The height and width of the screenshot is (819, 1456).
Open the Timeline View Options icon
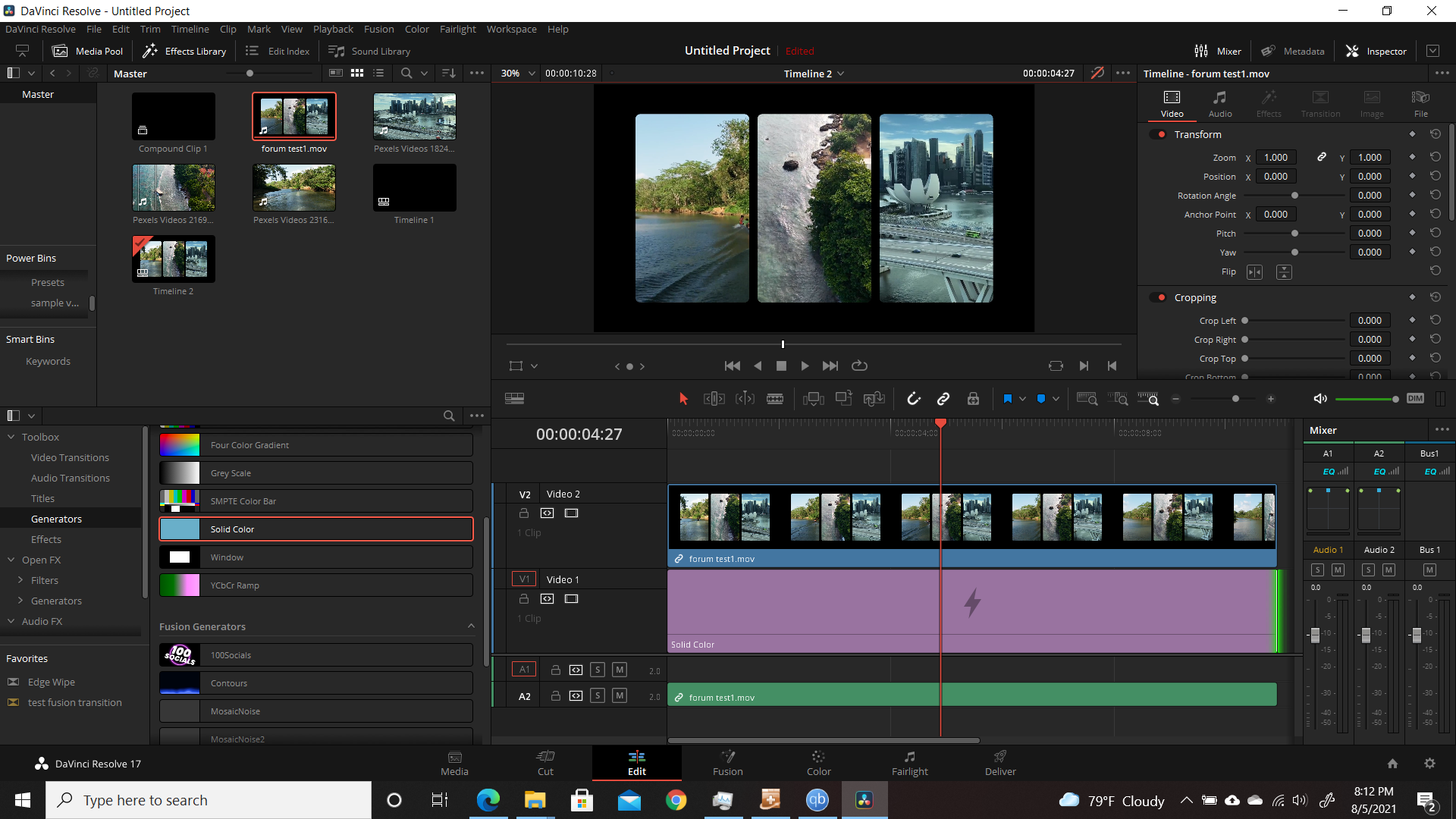(514, 399)
